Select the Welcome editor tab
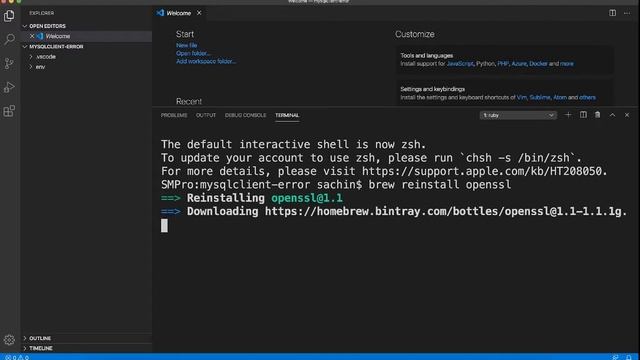640x360 pixels. [x=179, y=13]
